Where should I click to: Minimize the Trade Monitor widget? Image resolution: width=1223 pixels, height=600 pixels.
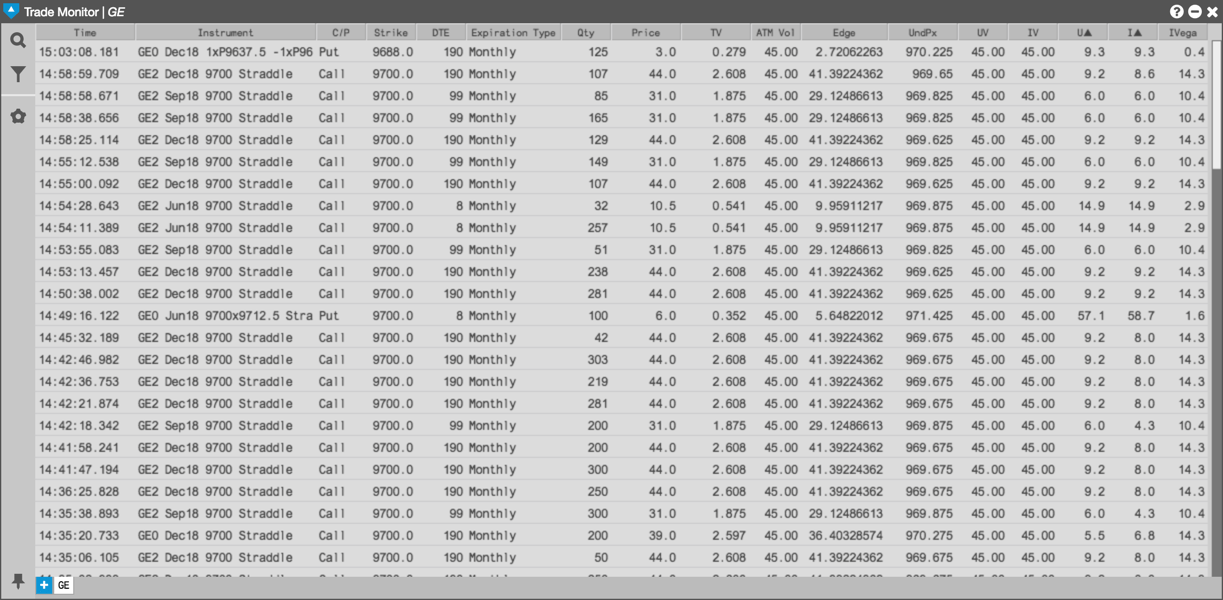click(1194, 11)
